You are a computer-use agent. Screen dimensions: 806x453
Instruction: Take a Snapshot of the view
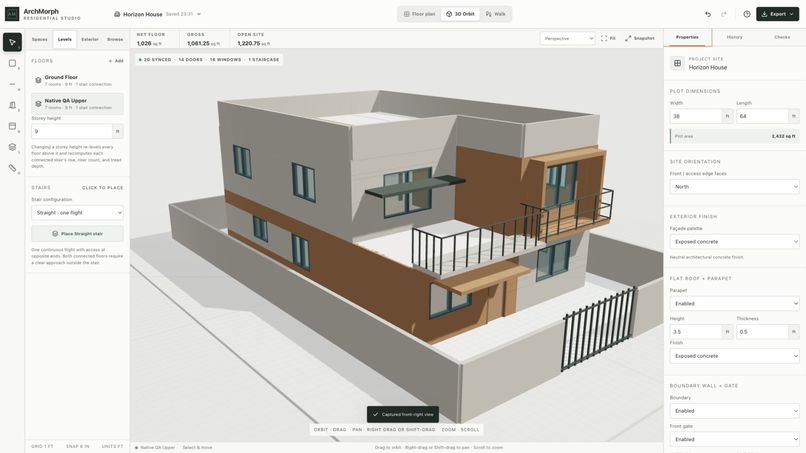pos(640,39)
